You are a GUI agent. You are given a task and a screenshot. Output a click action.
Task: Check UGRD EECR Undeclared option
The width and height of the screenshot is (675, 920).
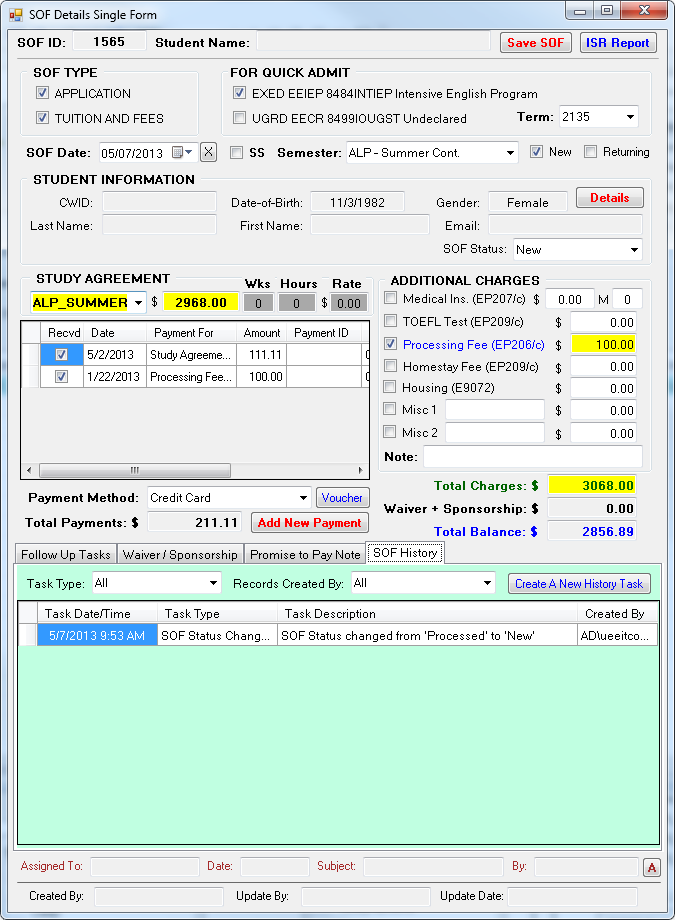pyautogui.click(x=239, y=117)
